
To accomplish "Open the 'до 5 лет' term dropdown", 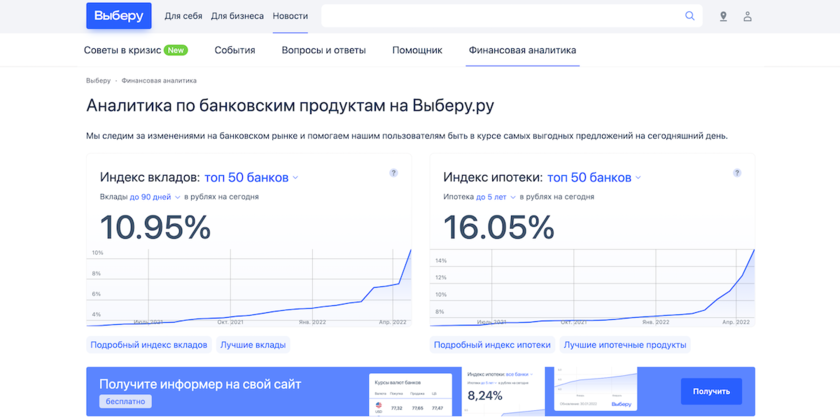I will pos(495,197).
